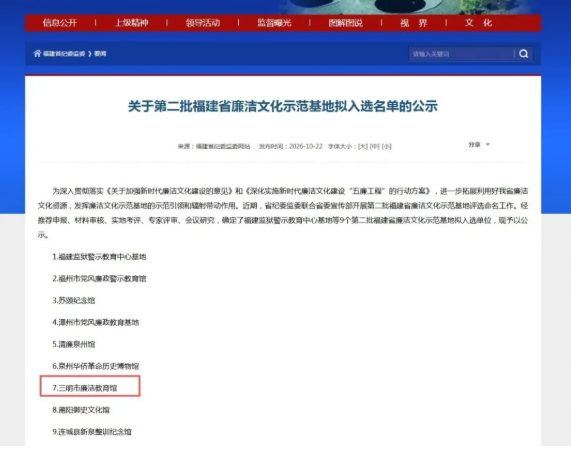Image resolution: width=571 pixels, height=450 pixels.
Task: Open the 信息公开 menu item
Action: 60,23
